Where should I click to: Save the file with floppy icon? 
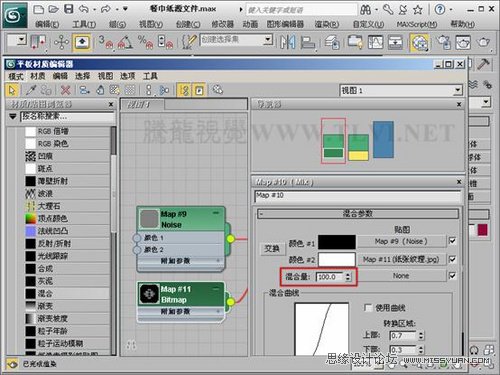coord(68,9)
